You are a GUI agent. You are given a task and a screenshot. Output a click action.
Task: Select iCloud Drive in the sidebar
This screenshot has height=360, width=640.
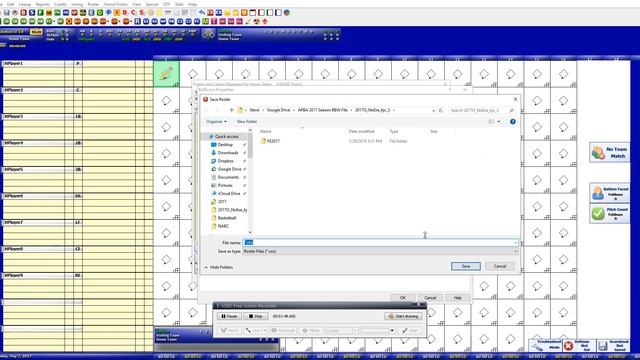[x=229, y=194]
